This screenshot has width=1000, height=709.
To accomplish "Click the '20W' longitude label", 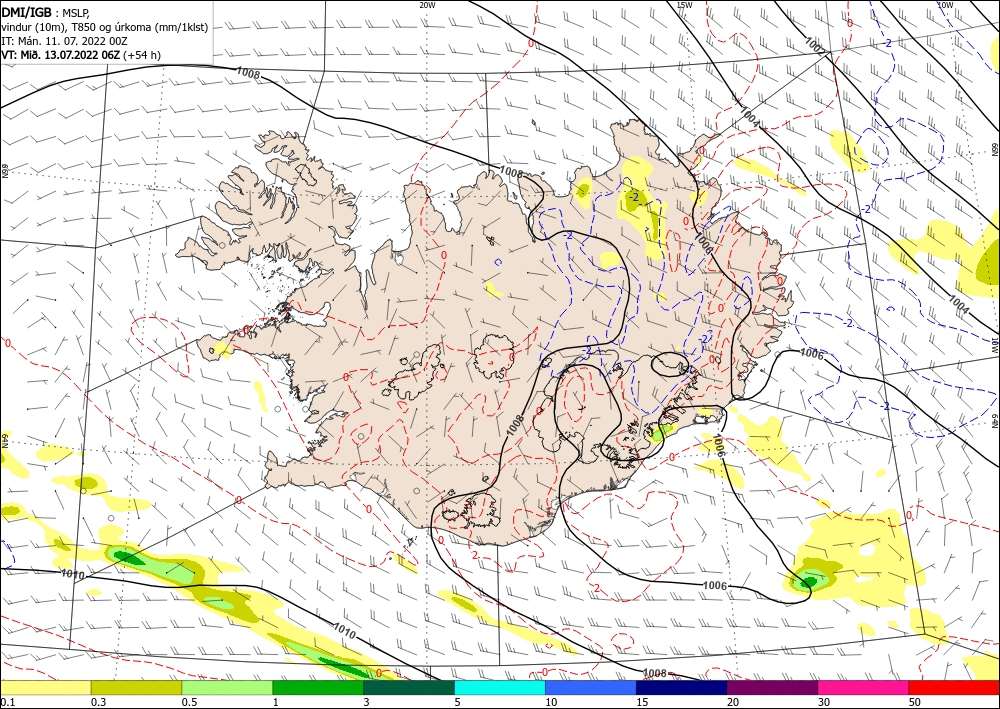I will coord(427,5).
